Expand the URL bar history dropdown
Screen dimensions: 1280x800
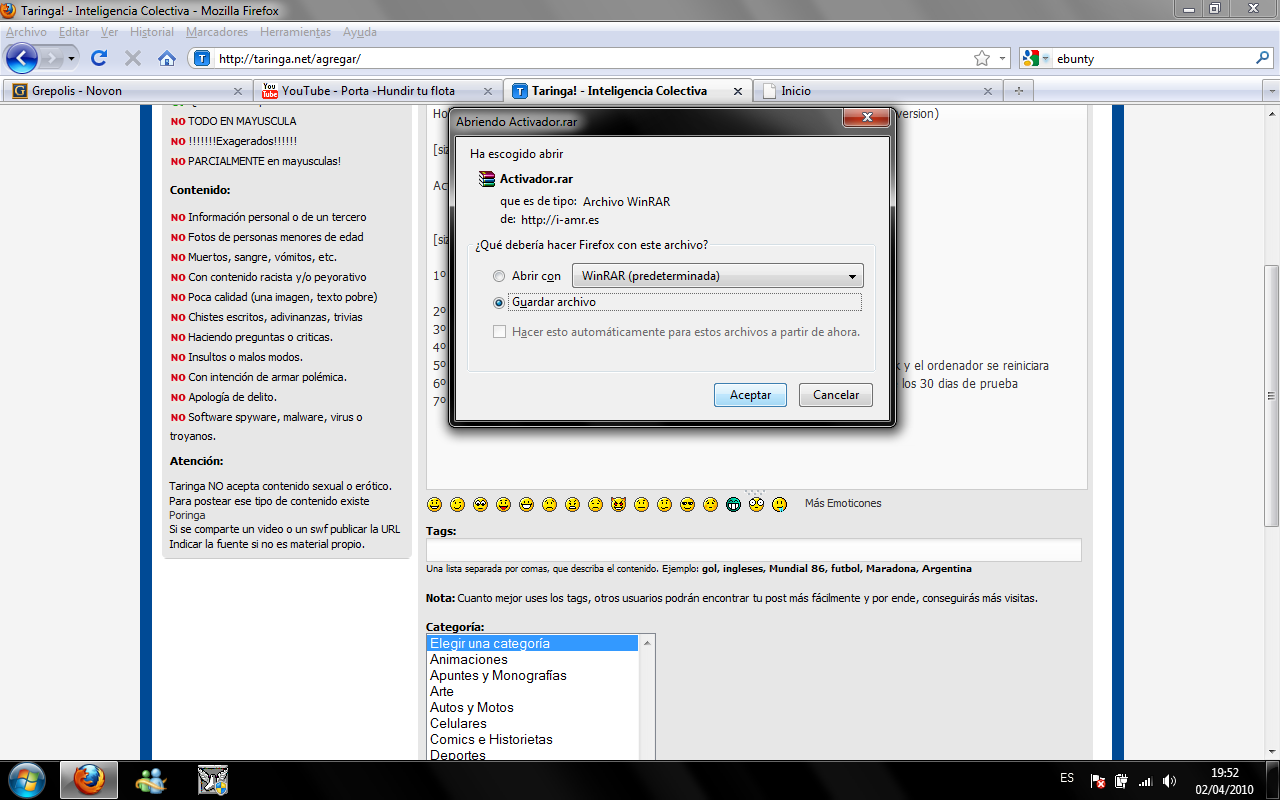pos(1002,58)
